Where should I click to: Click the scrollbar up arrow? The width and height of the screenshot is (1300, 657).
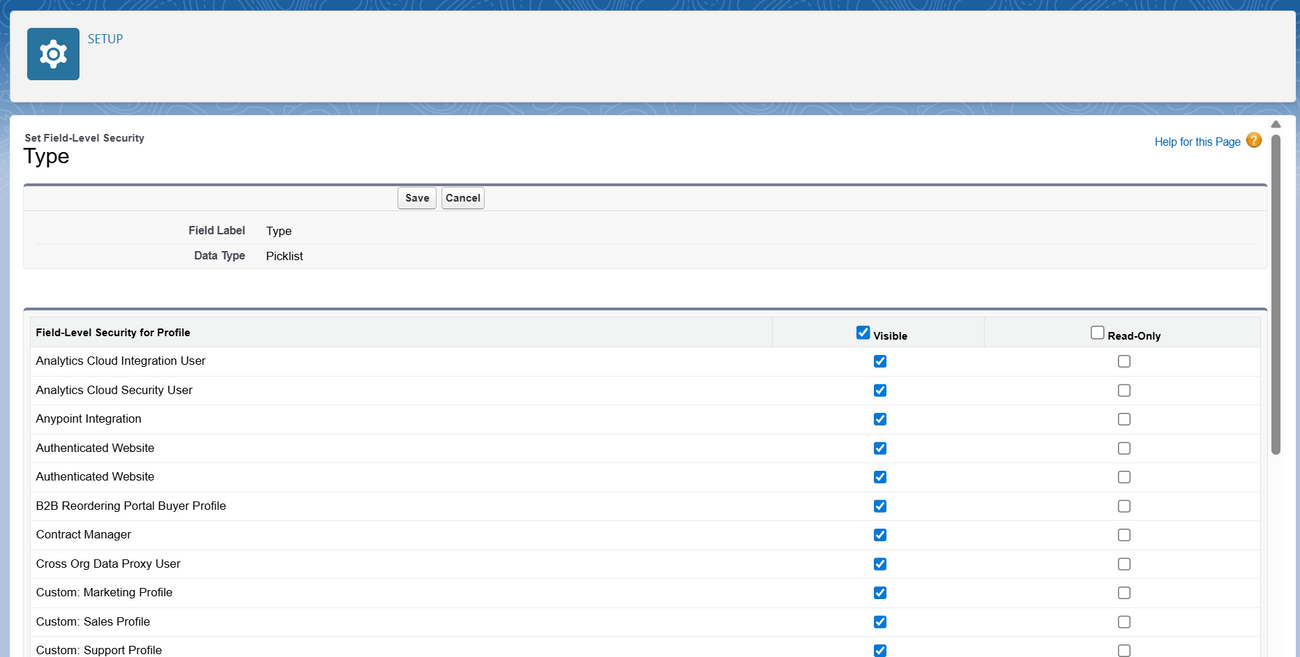tap(1276, 124)
